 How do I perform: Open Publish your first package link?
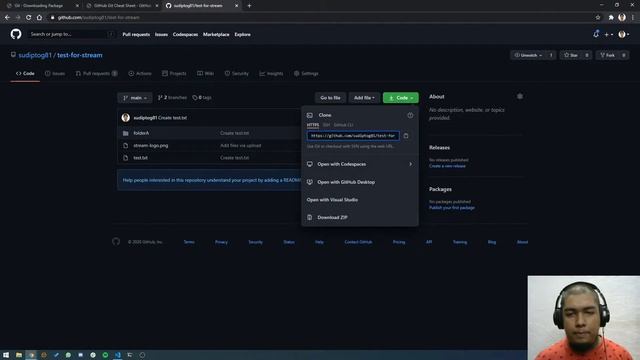[x=451, y=208]
